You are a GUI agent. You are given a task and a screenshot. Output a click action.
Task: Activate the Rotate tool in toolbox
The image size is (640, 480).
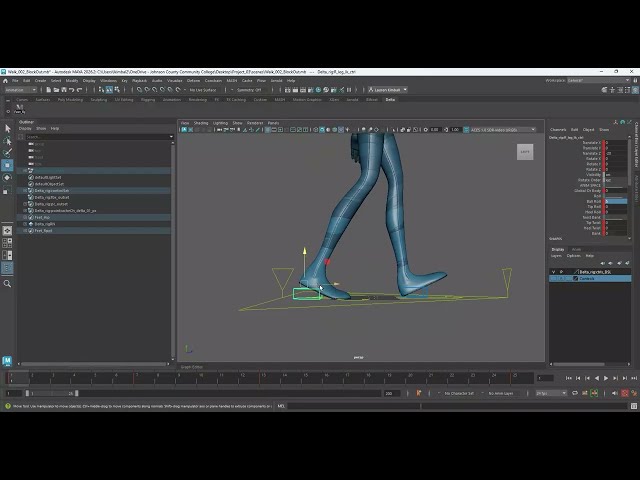(x=7, y=178)
